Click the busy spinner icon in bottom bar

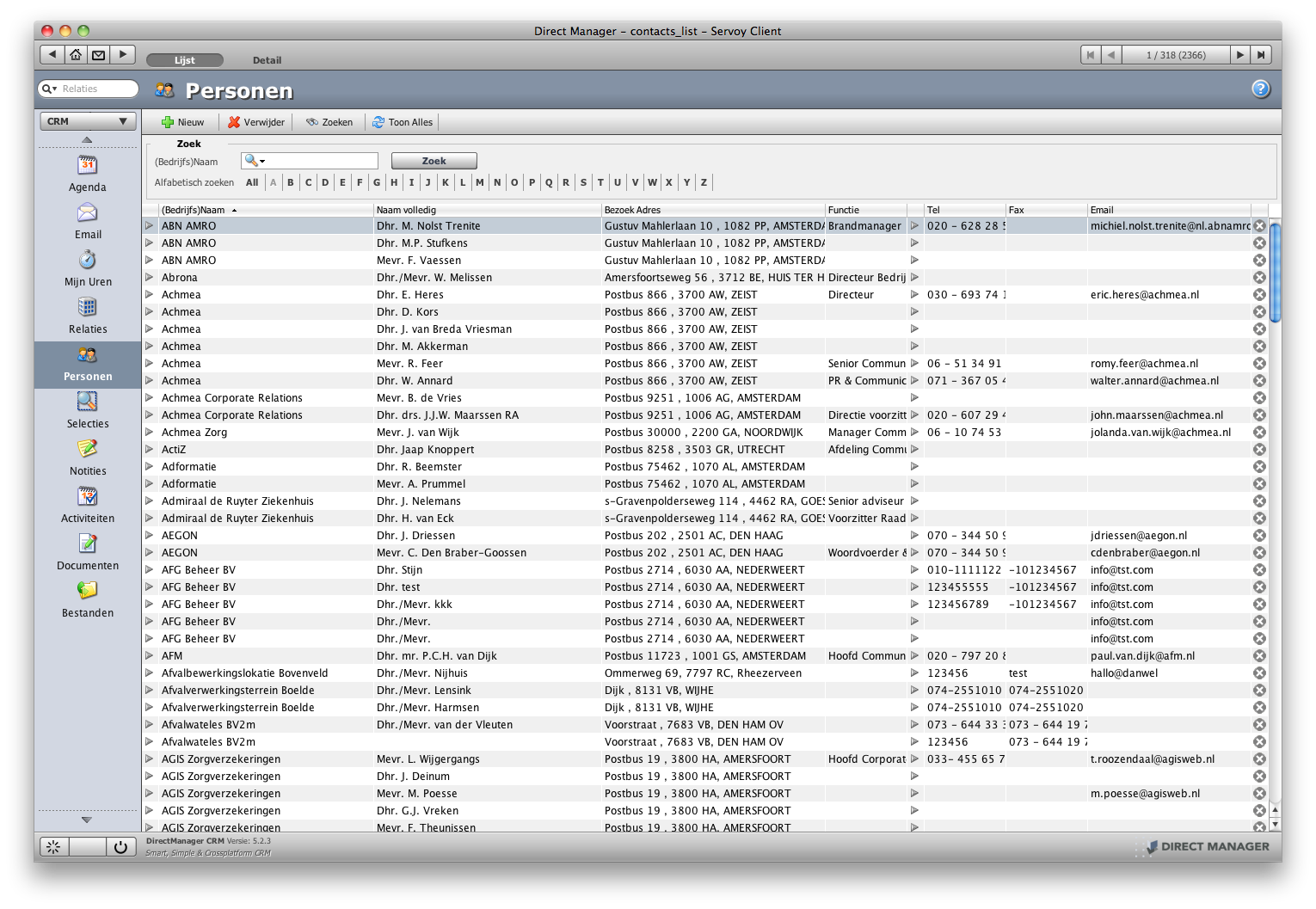[53, 846]
